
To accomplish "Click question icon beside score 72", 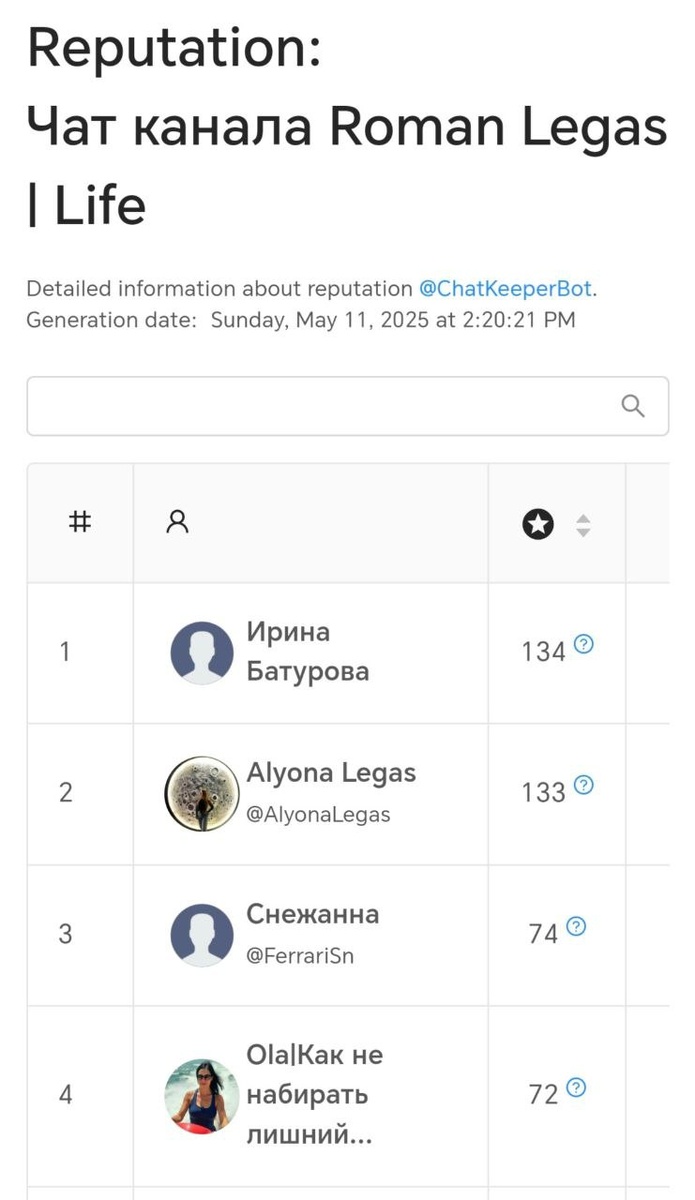I will pyautogui.click(x=576, y=1088).
